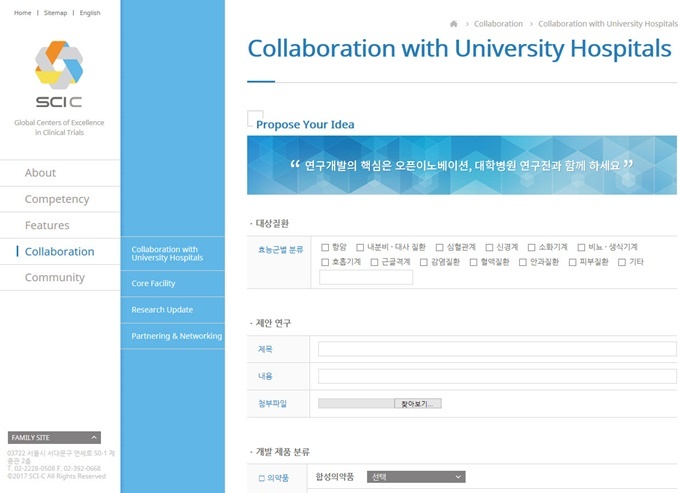680x493 pixels.
Task: Check the 항암 checkbox
Action: point(325,247)
